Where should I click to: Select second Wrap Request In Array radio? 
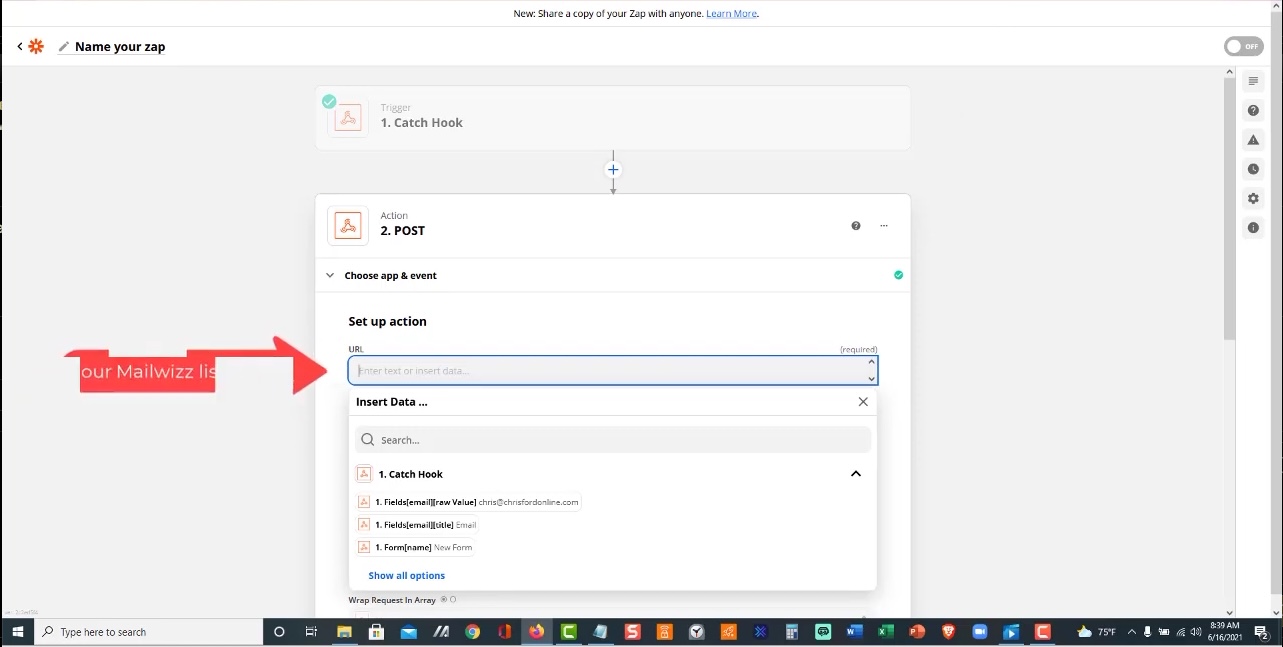453,600
